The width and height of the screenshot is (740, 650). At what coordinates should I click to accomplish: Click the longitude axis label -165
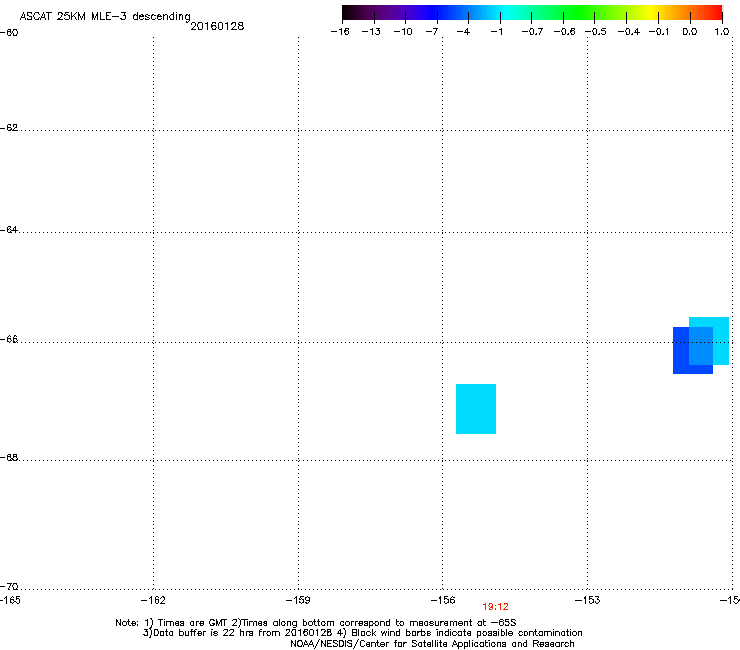(10, 600)
